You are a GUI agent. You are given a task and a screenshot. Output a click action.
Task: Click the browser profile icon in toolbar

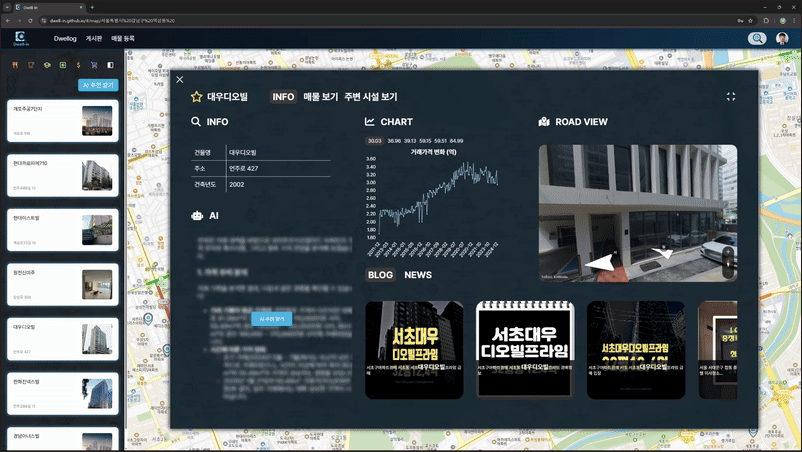pyautogui.click(x=782, y=20)
